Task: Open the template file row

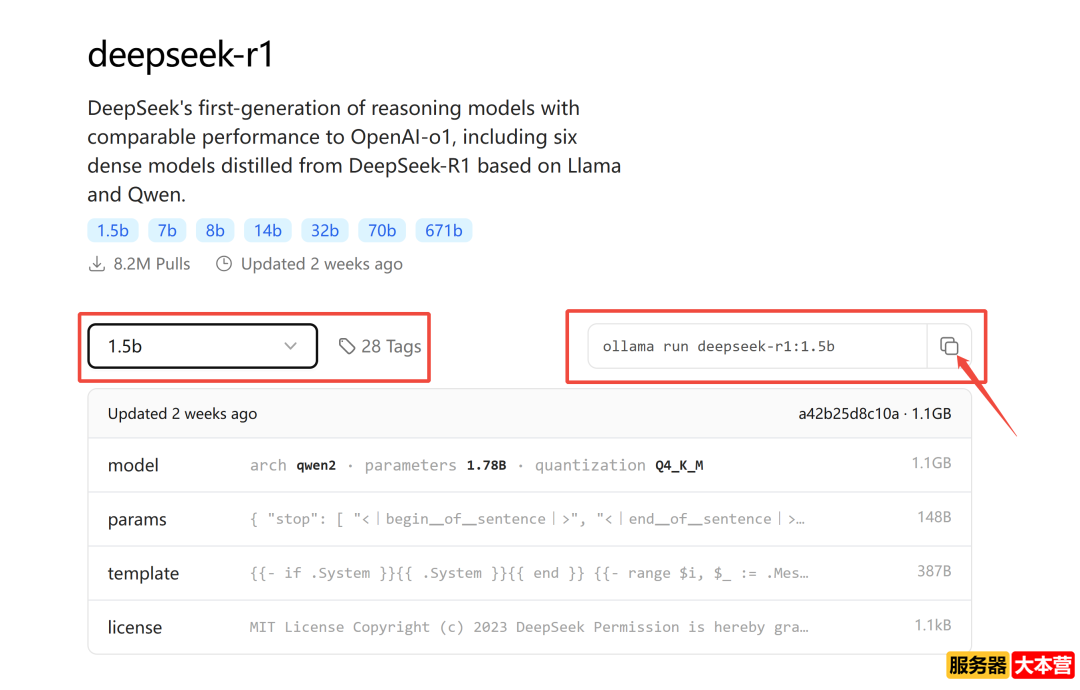Action: (x=530, y=573)
